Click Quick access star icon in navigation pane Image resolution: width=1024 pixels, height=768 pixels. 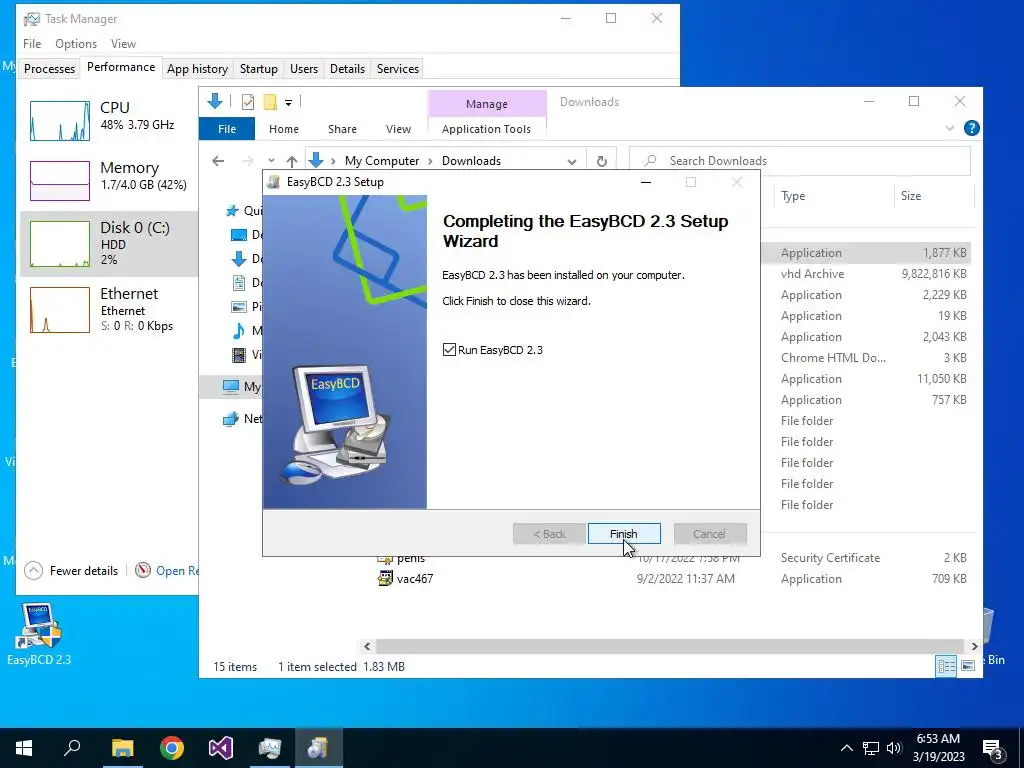pyautogui.click(x=232, y=211)
